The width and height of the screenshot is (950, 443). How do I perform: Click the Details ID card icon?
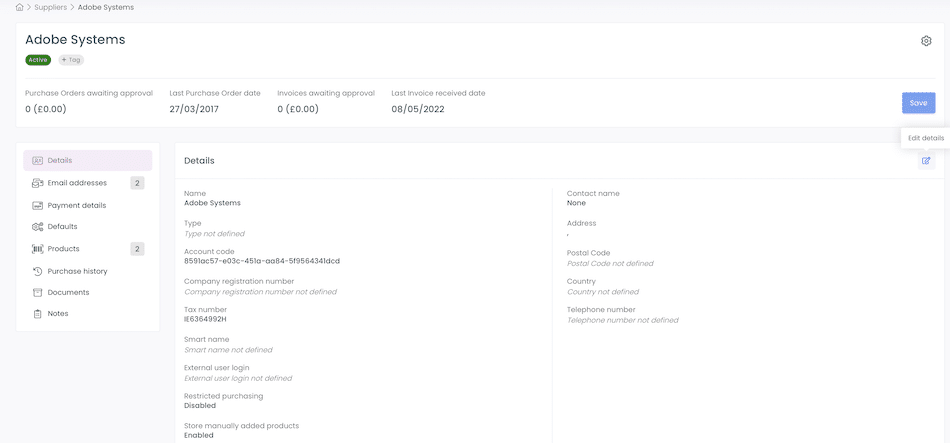(38, 161)
